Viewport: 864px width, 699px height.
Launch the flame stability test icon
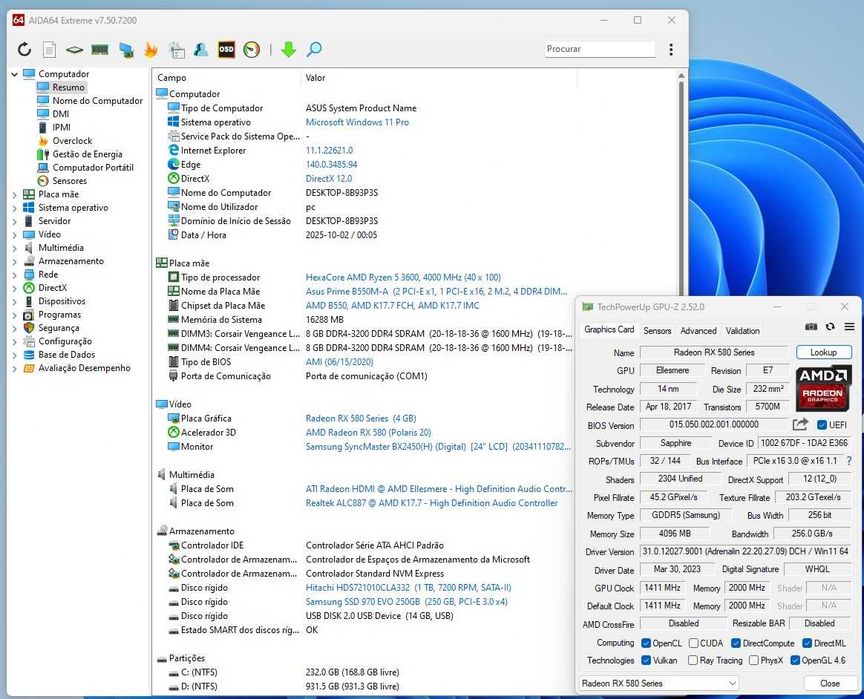tap(151, 49)
